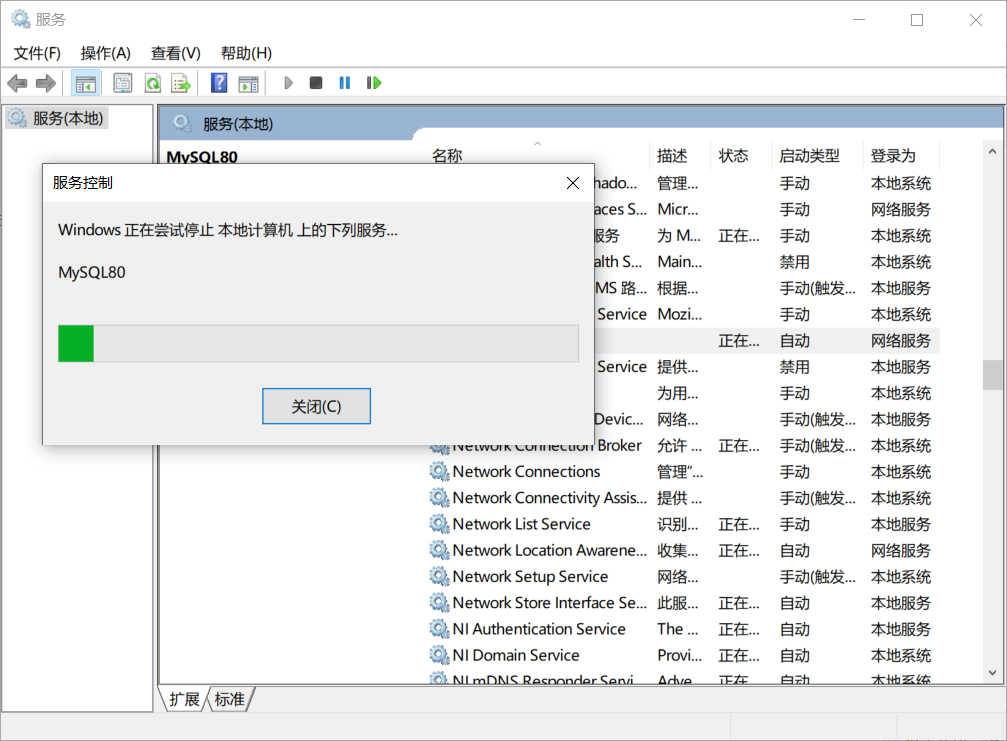The width and height of the screenshot is (1007, 741).
Task: Select the Network Setup Service name
Action: (x=530, y=577)
